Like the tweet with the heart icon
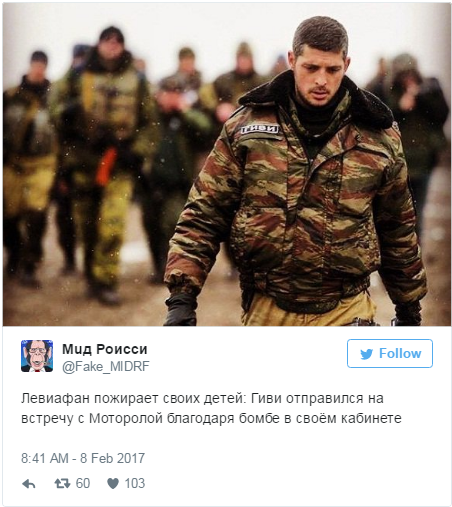This screenshot has width=452, height=507. point(113,483)
